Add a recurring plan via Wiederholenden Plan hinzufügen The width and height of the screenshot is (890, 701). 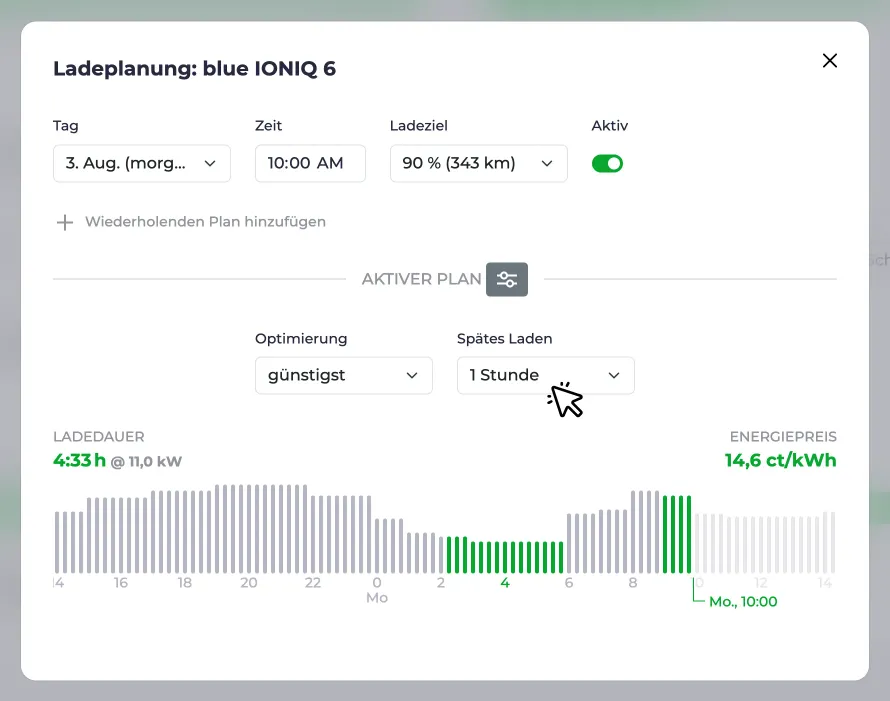205,222
